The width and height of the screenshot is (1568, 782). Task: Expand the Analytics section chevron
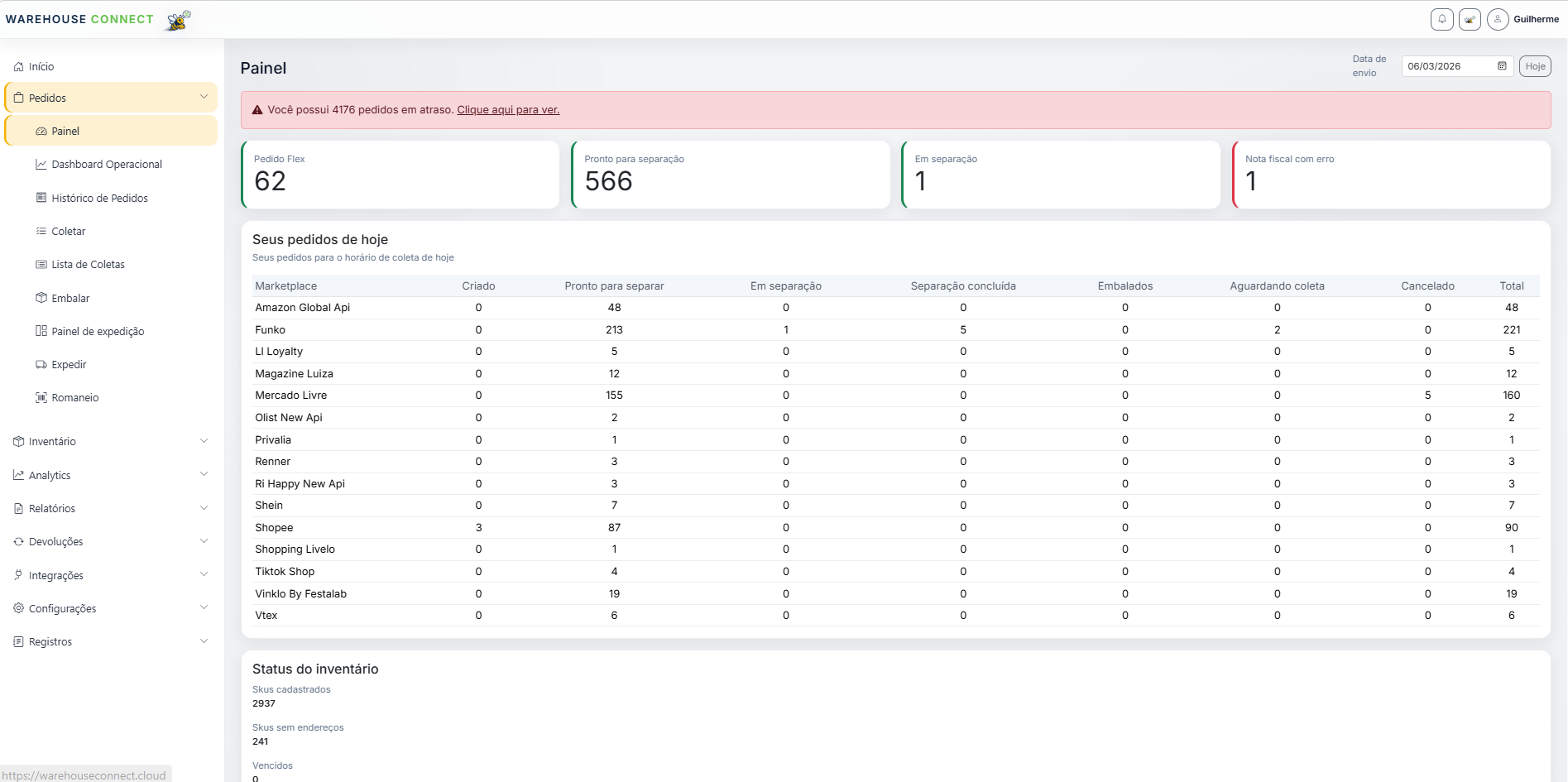pos(204,475)
